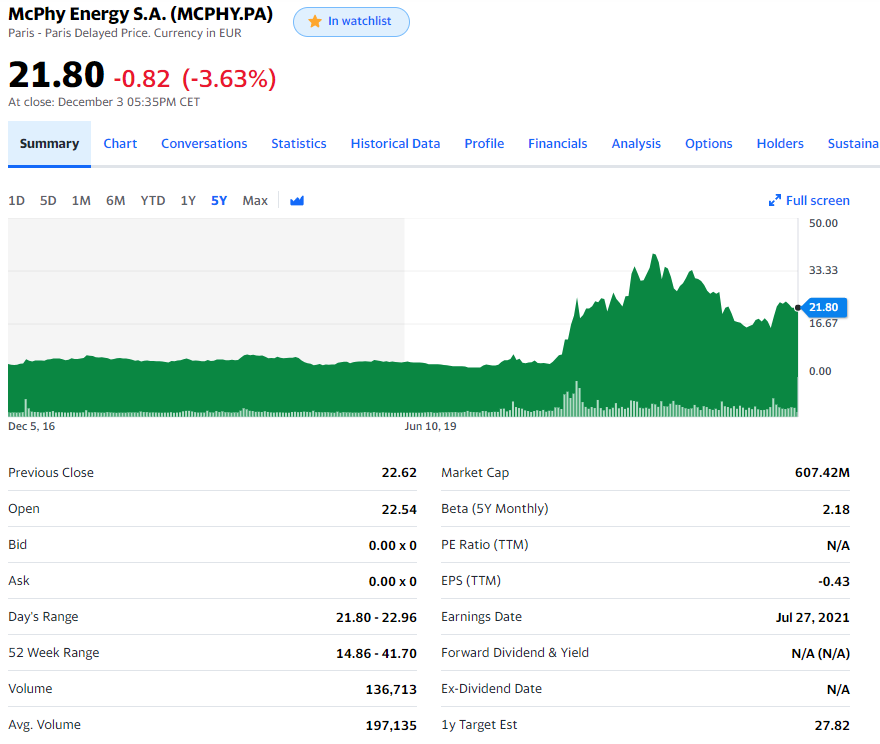The height and width of the screenshot is (744, 880).
Task: Go to the Conversations tab
Action: [x=204, y=144]
